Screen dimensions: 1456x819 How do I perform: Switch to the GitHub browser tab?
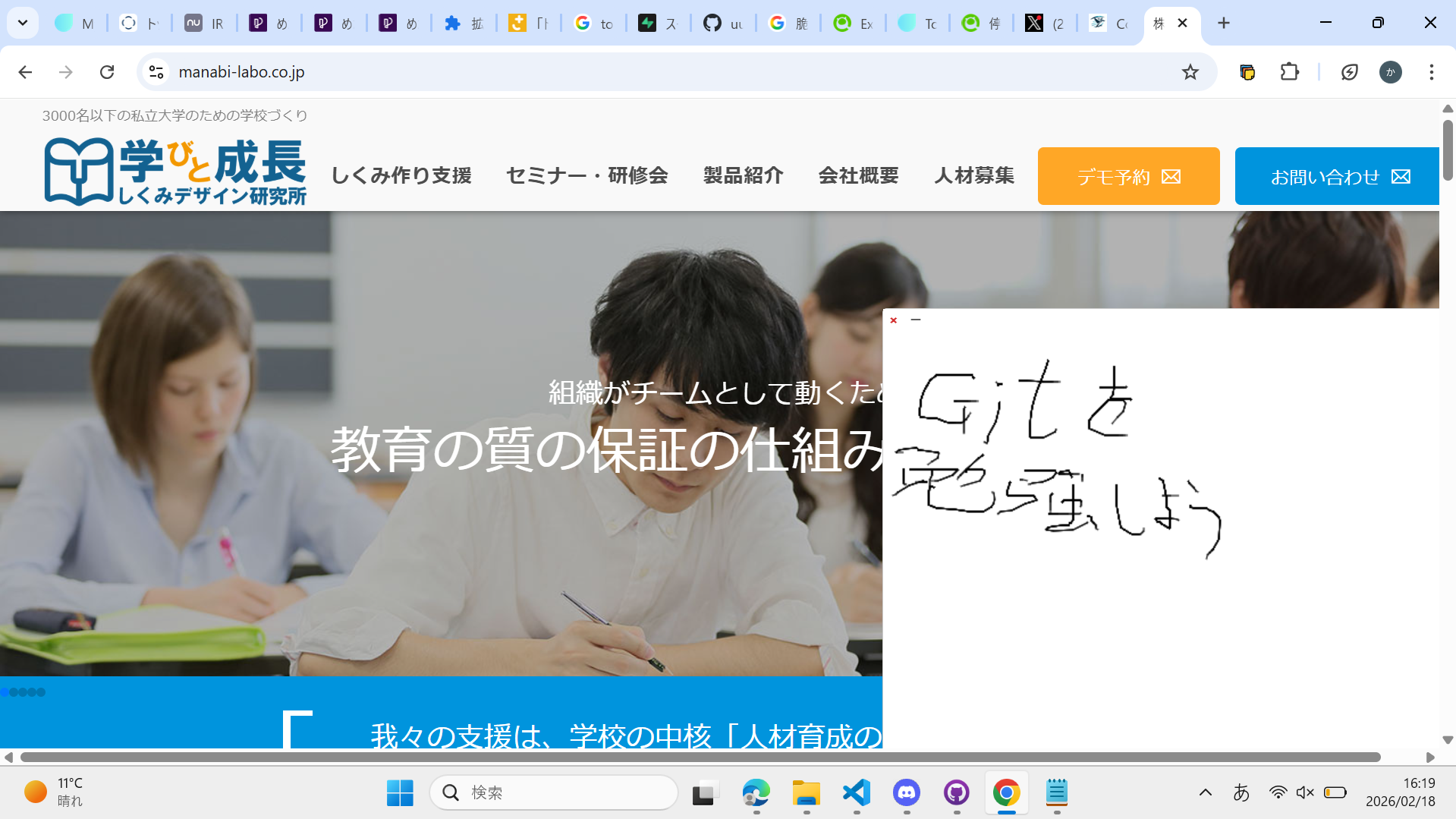coord(722,24)
